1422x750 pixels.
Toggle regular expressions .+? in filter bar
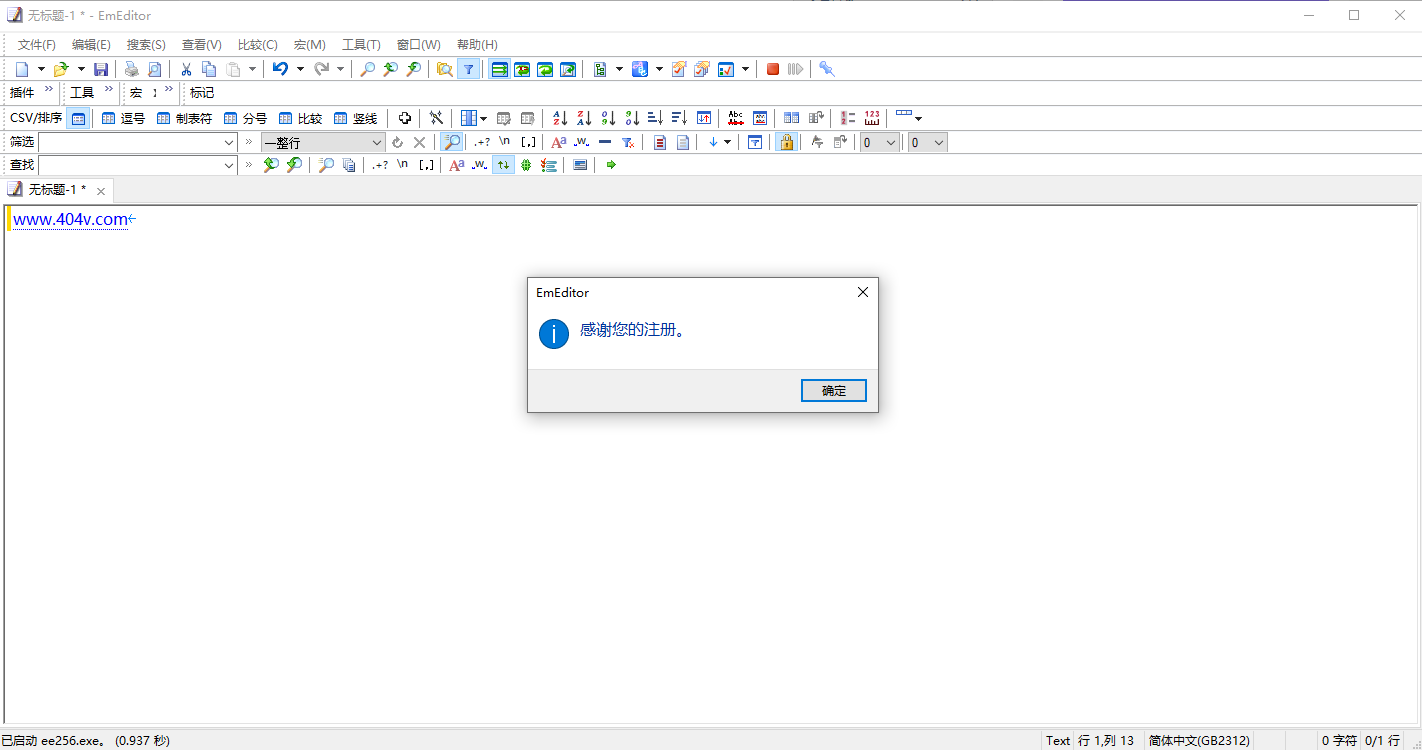pos(482,142)
